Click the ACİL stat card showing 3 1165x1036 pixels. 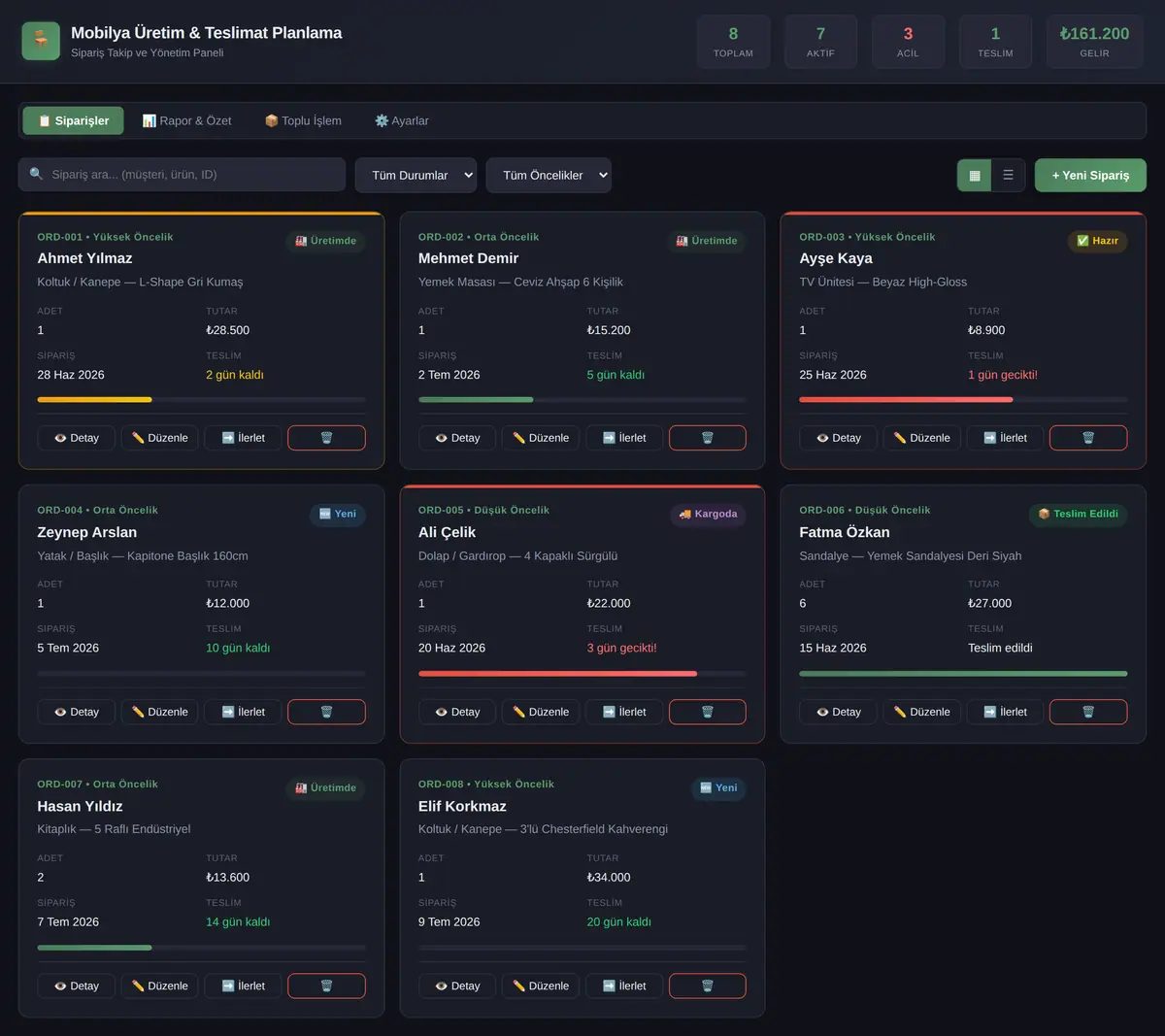908,42
